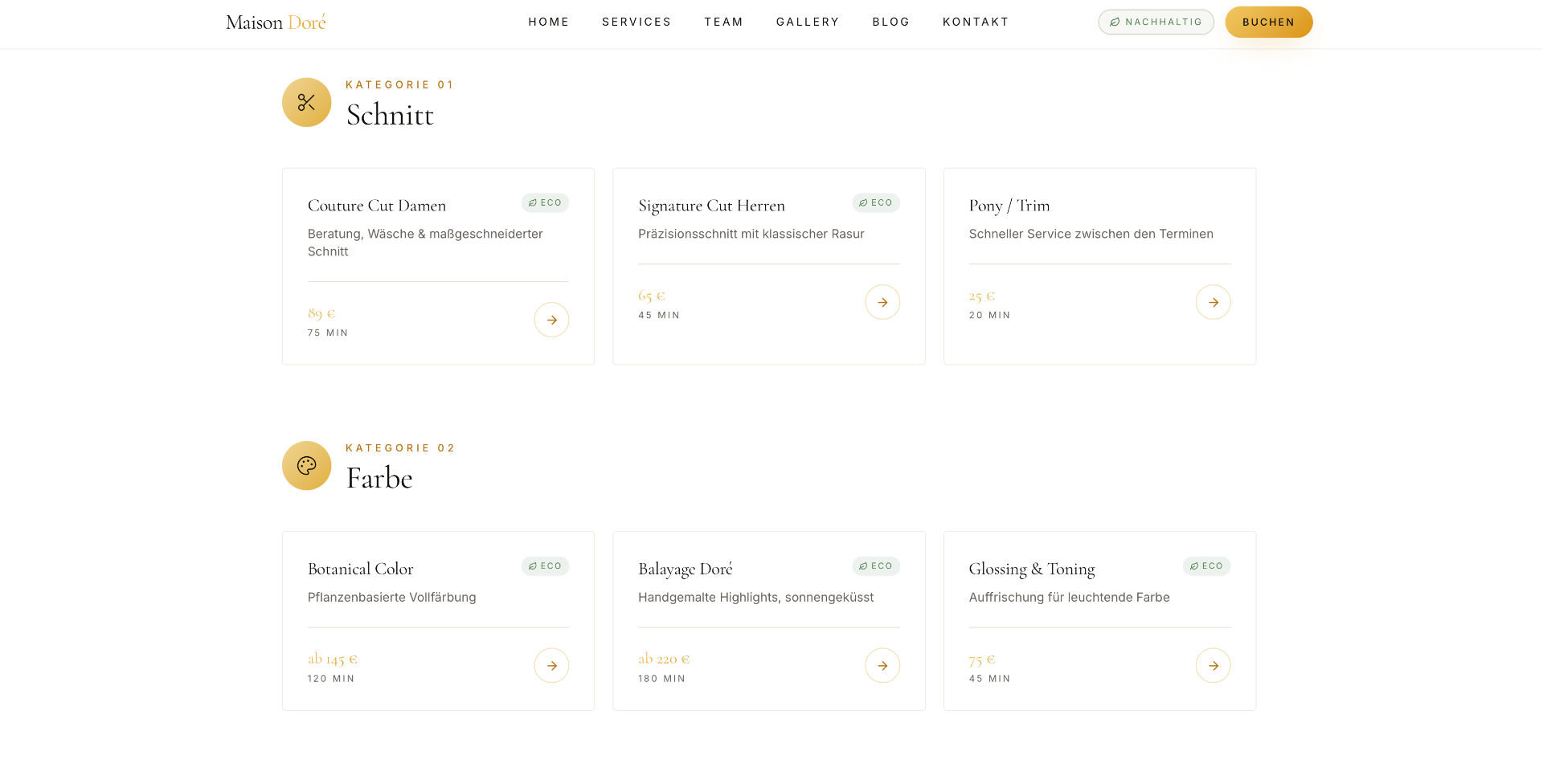This screenshot has height=784, width=1543.
Task: Click the Maison Doré logo
Action: [x=276, y=22]
